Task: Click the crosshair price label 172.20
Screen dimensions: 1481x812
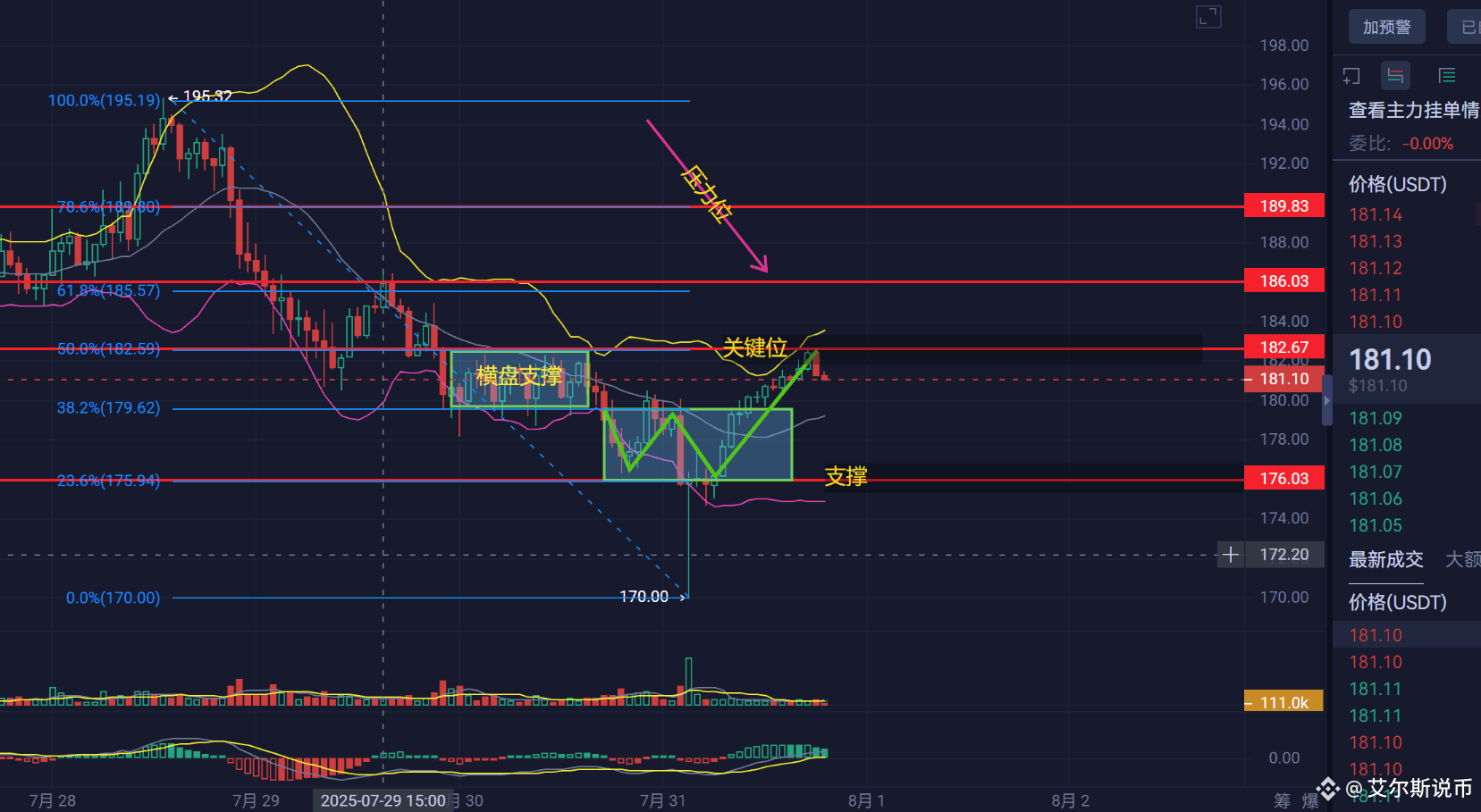Action: point(1284,555)
